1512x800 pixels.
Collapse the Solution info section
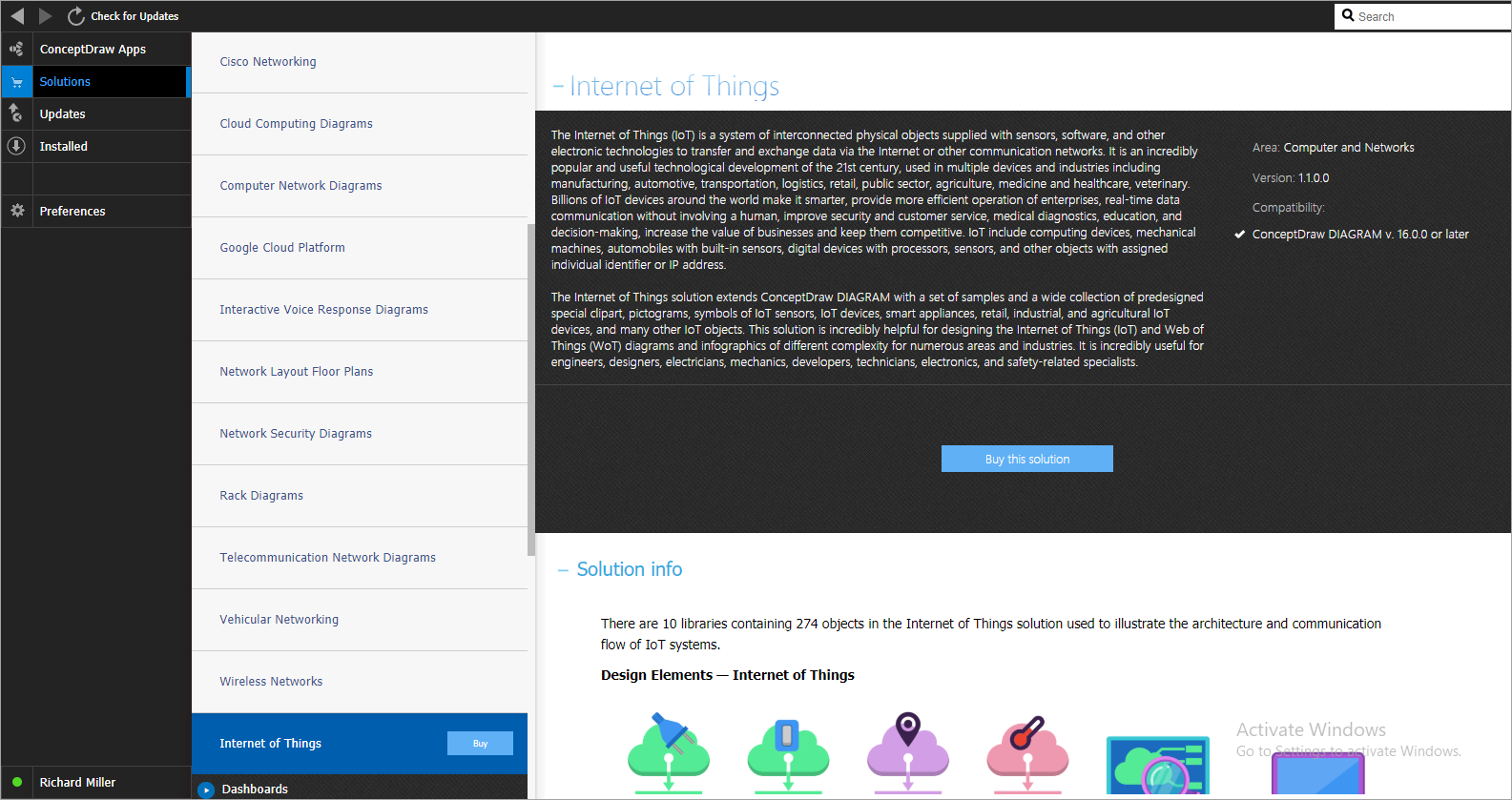[x=564, y=570]
